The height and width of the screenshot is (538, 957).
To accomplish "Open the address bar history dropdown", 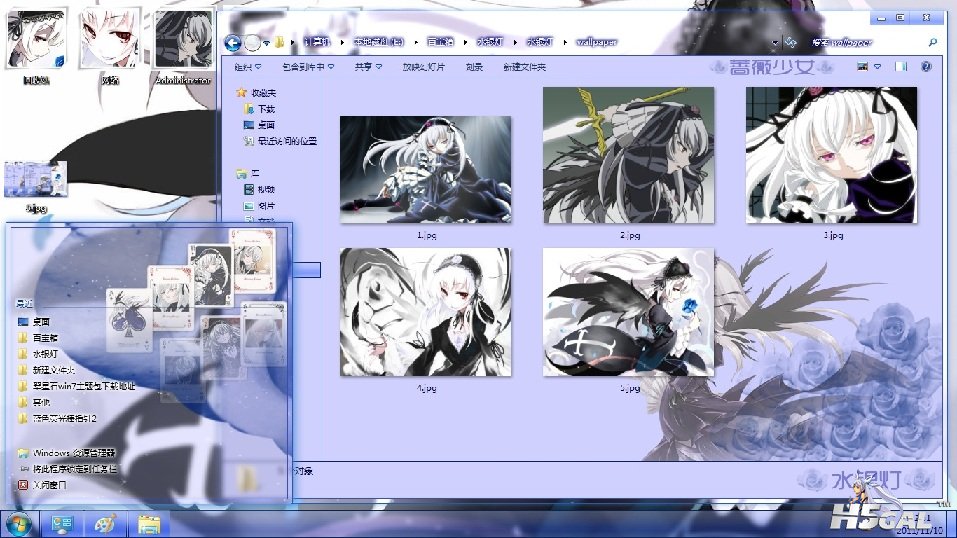I will (775, 43).
